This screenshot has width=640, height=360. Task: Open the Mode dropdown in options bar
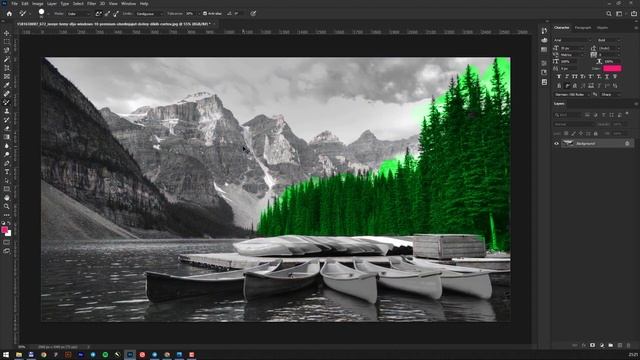(x=78, y=13)
